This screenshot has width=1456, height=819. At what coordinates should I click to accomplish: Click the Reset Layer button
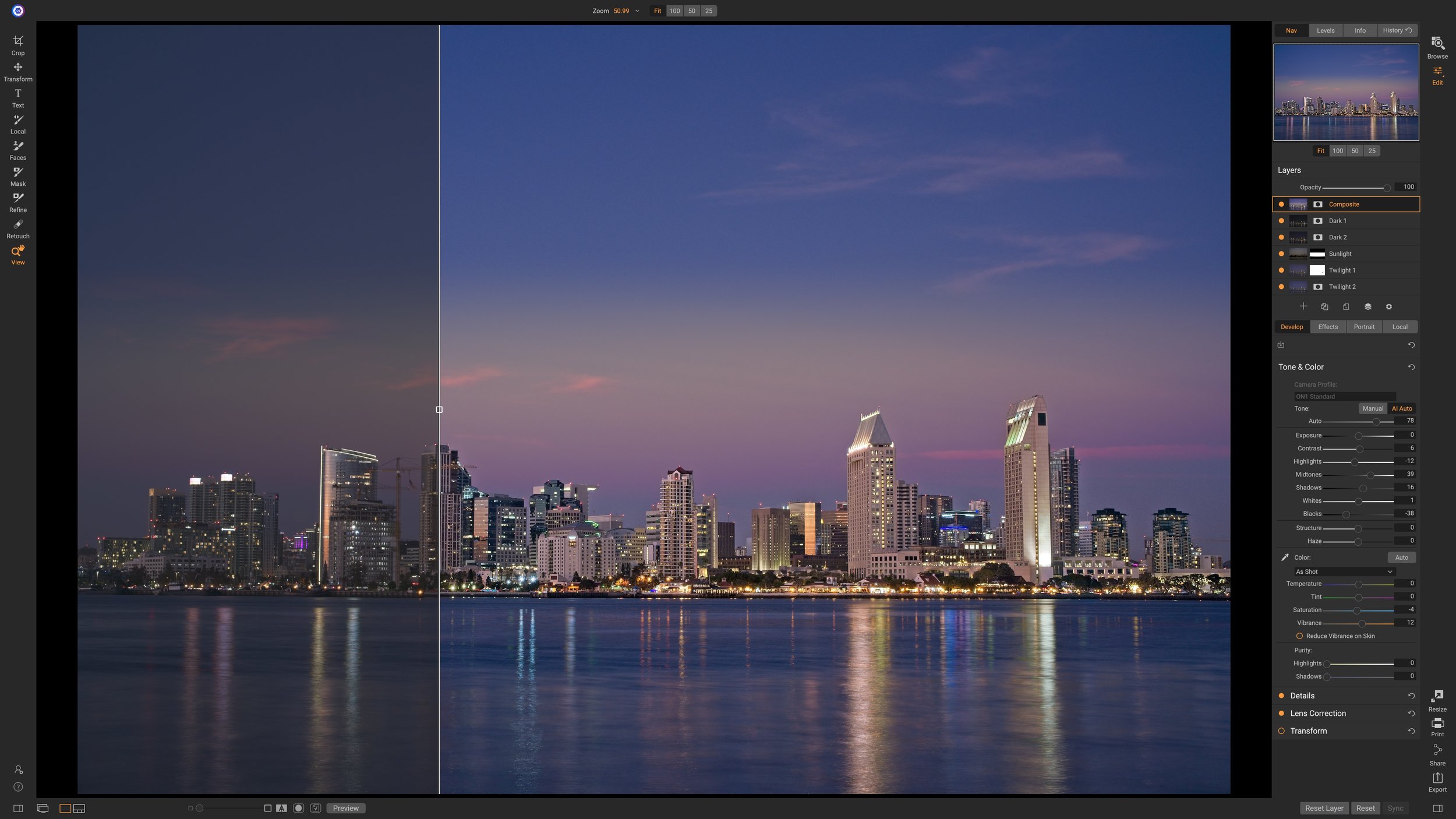pyautogui.click(x=1324, y=808)
